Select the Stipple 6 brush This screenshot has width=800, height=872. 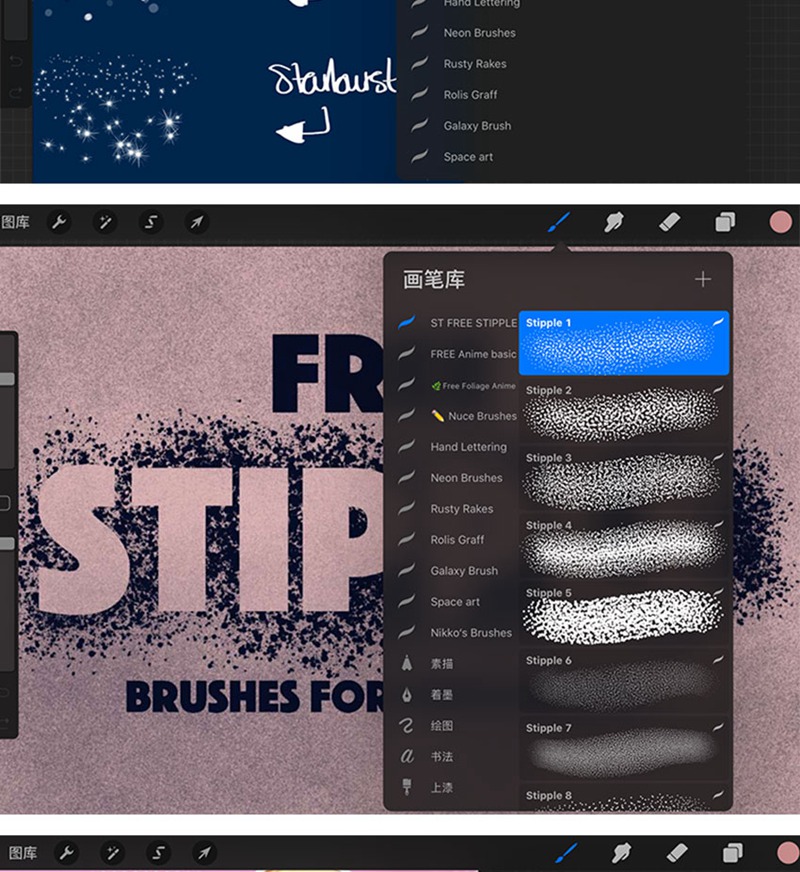pyautogui.click(x=624, y=682)
